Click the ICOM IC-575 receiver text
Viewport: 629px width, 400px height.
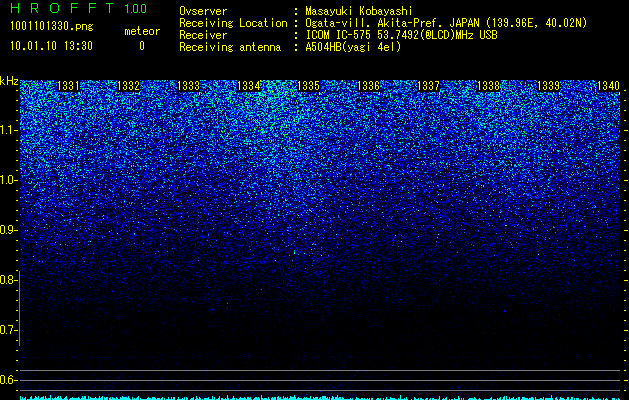(x=401, y=35)
